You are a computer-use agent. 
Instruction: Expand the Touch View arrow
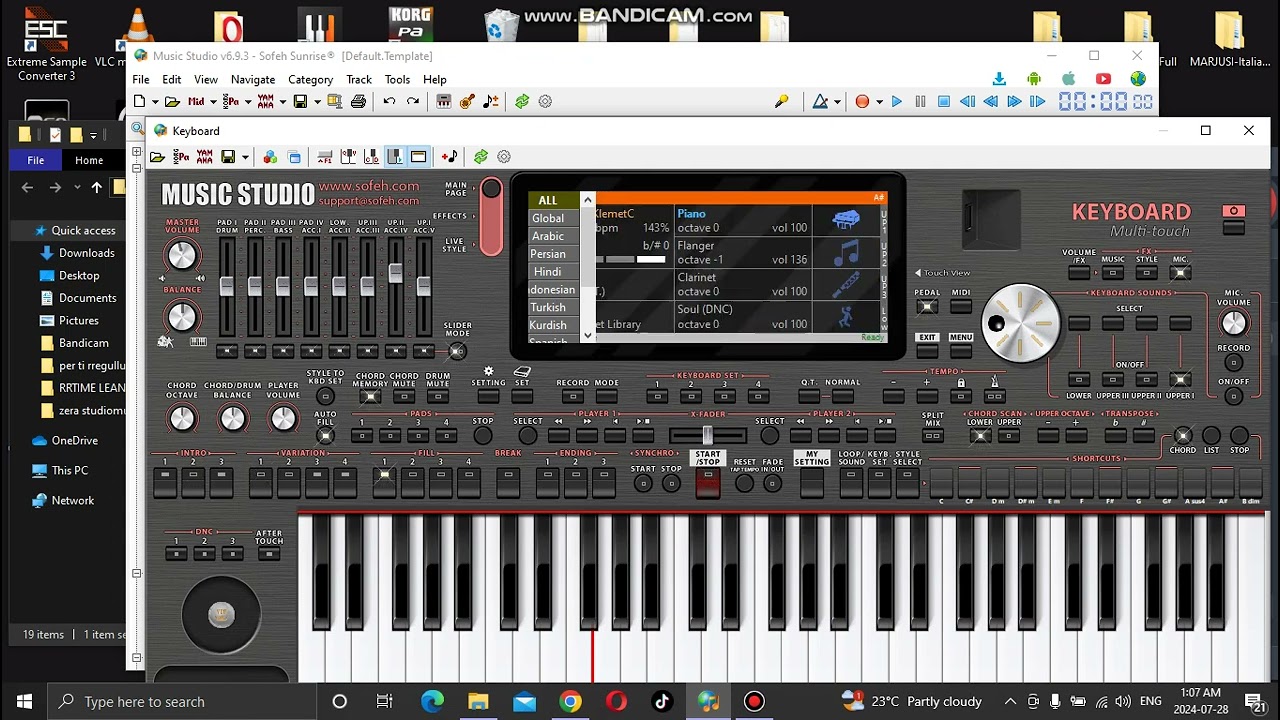pos(918,273)
